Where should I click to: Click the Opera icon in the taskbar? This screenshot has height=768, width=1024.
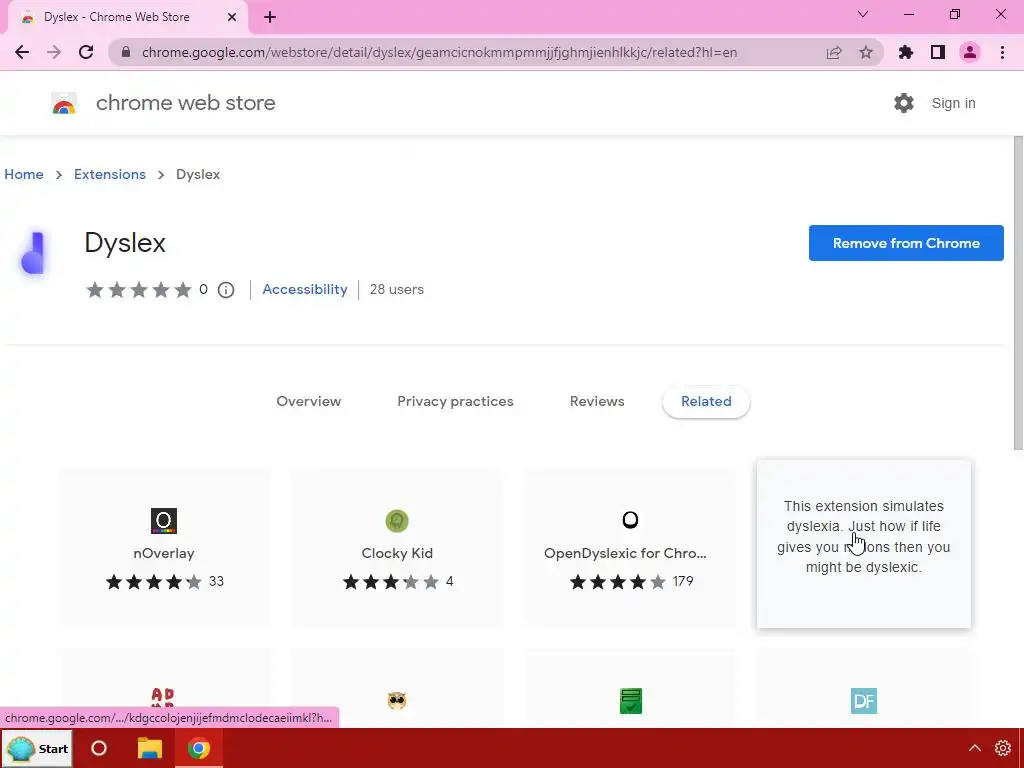pos(99,748)
